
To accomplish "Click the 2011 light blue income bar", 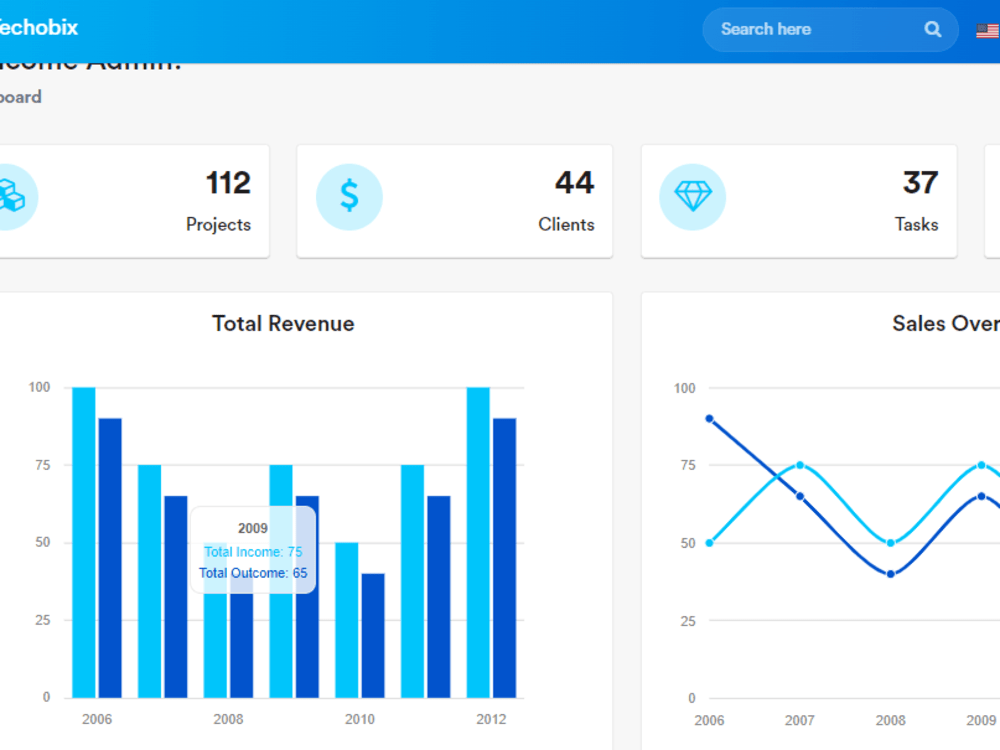I will [x=413, y=581].
